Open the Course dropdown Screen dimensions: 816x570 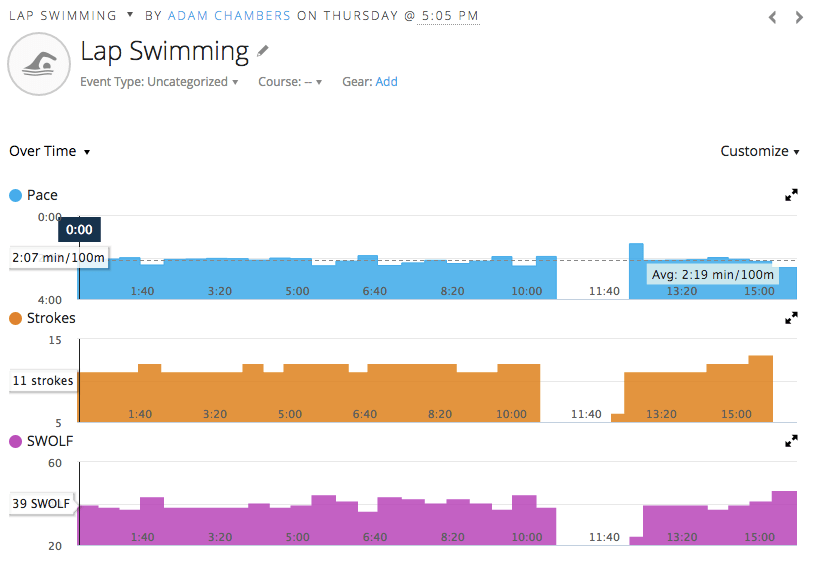(x=290, y=82)
